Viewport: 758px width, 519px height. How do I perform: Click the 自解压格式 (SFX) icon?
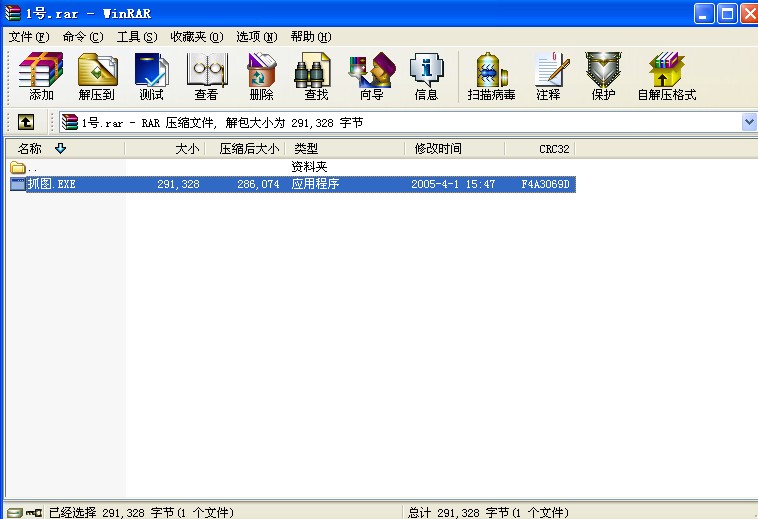point(666,76)
